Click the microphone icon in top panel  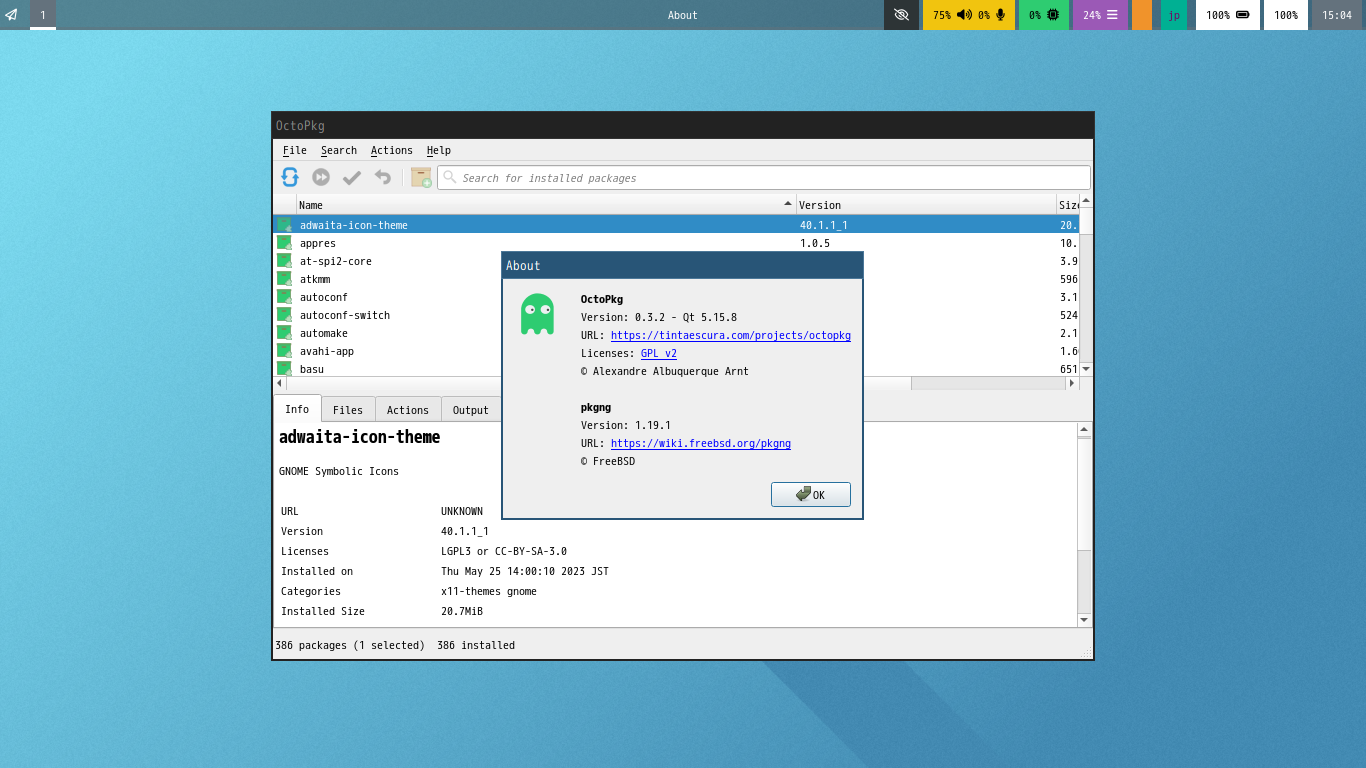tap(1000, 15)
